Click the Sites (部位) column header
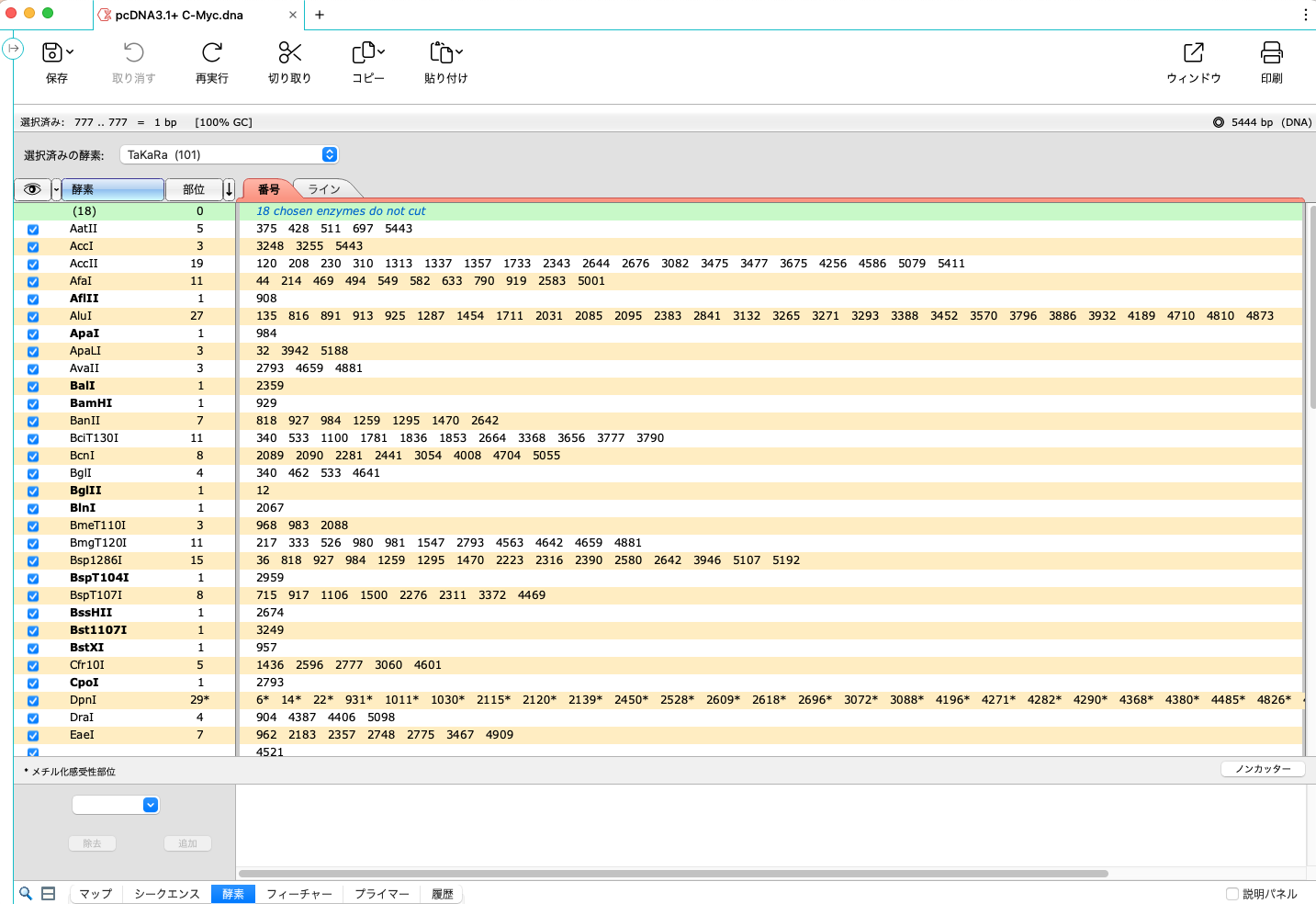1316x904 pixels. point(194,189)
